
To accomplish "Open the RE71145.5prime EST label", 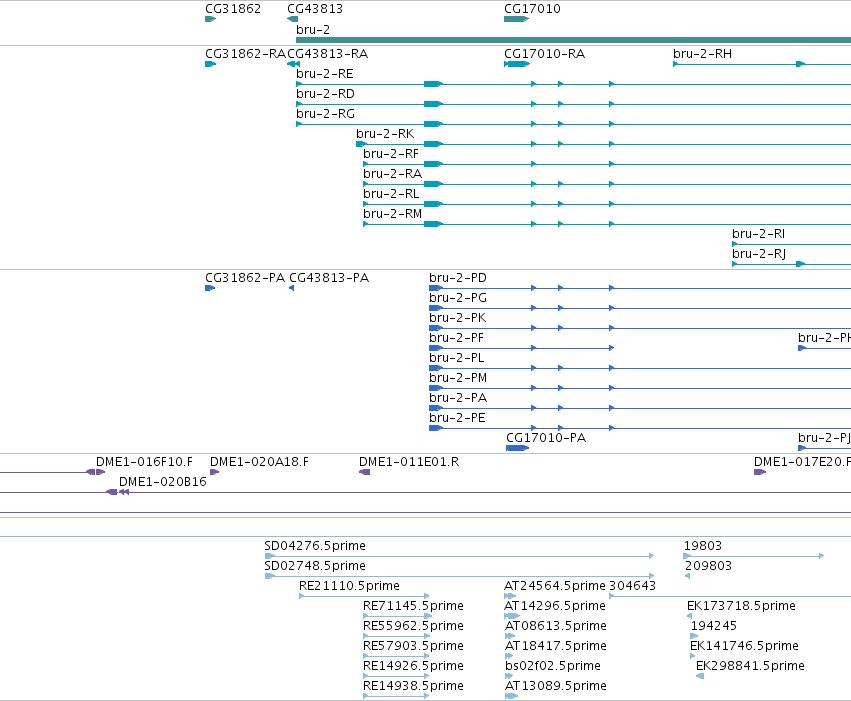I will [413, 606].
